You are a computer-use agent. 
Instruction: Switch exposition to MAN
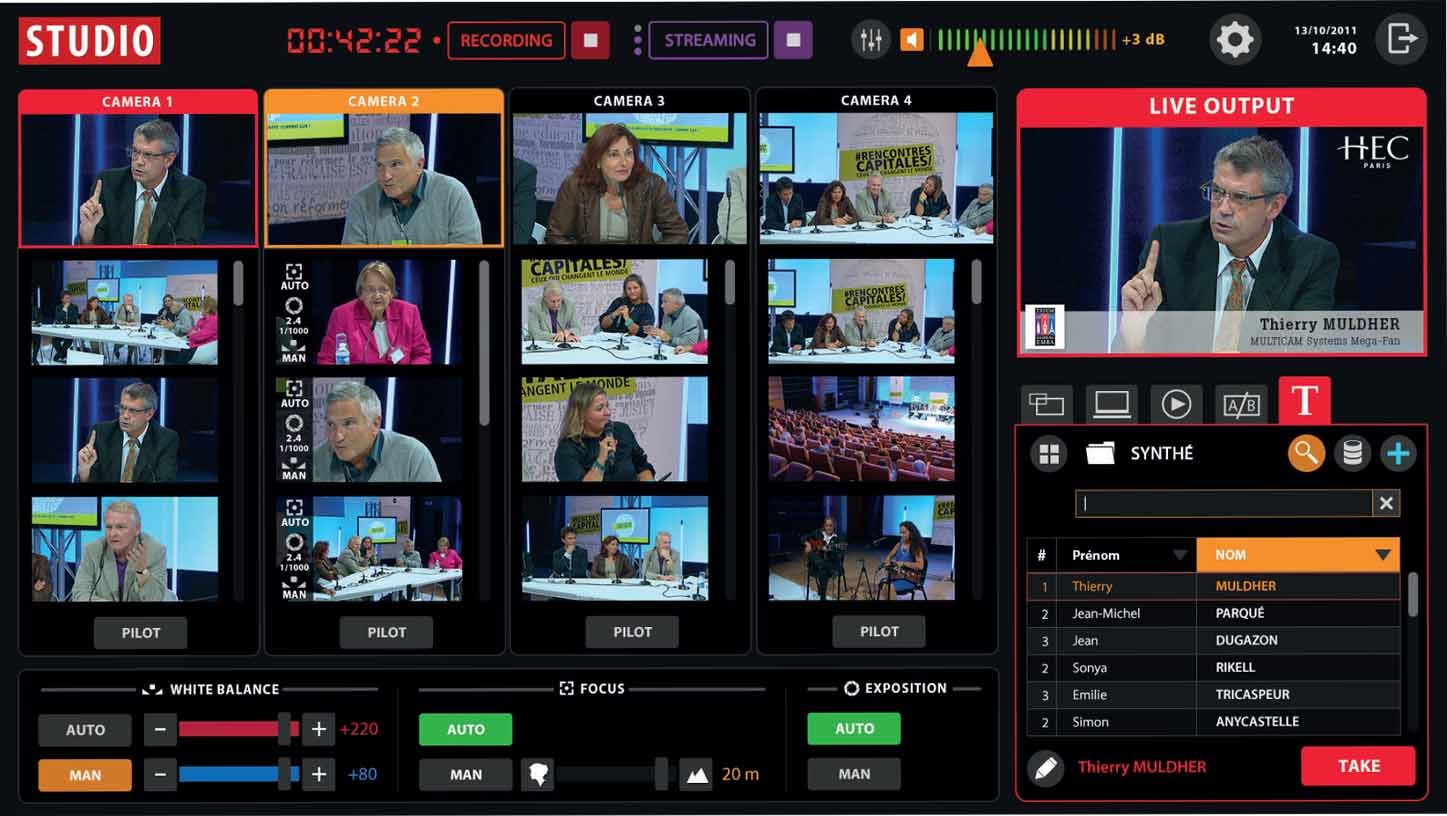(x=853, y=774)
